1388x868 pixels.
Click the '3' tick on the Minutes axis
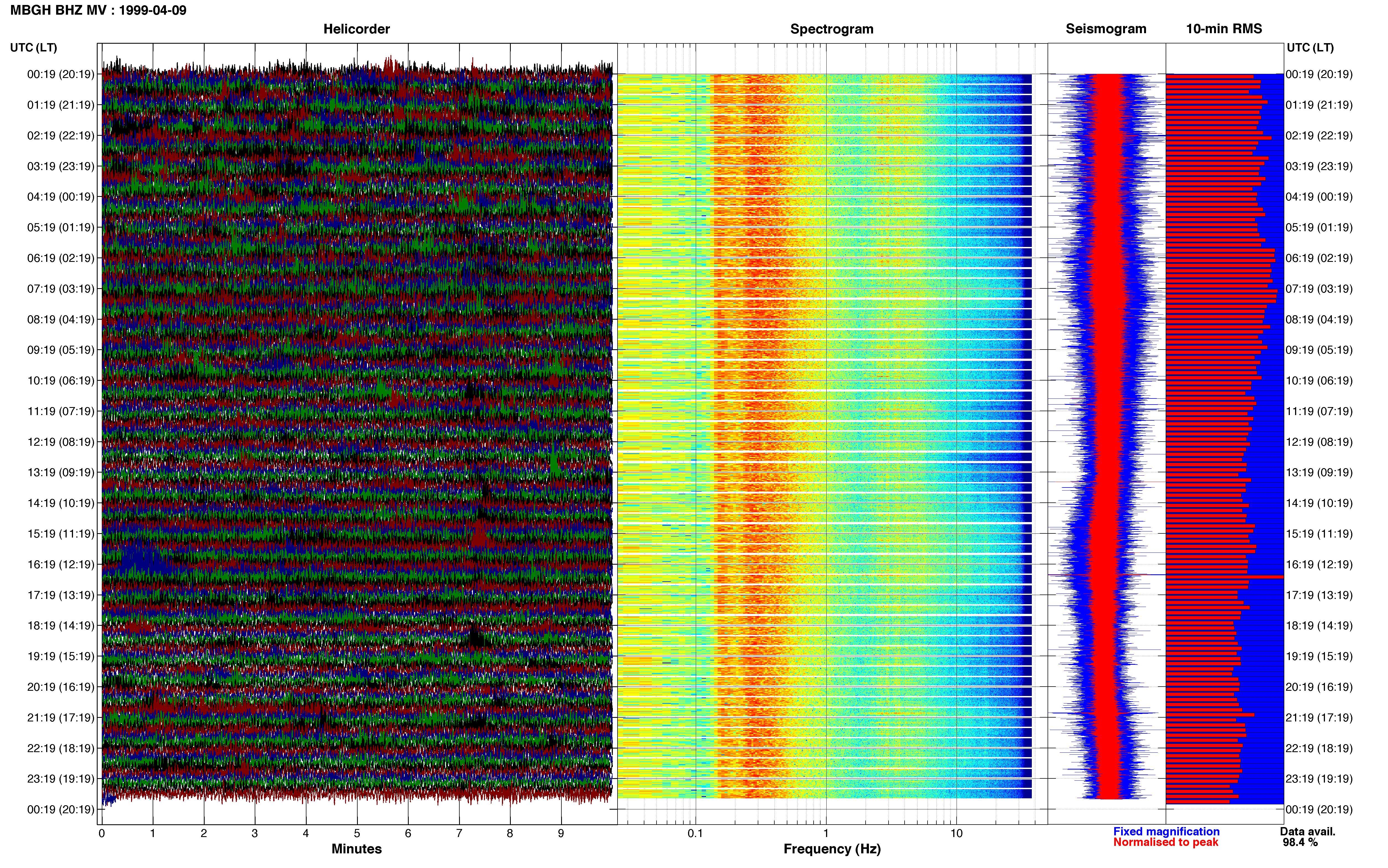point(255,833)
